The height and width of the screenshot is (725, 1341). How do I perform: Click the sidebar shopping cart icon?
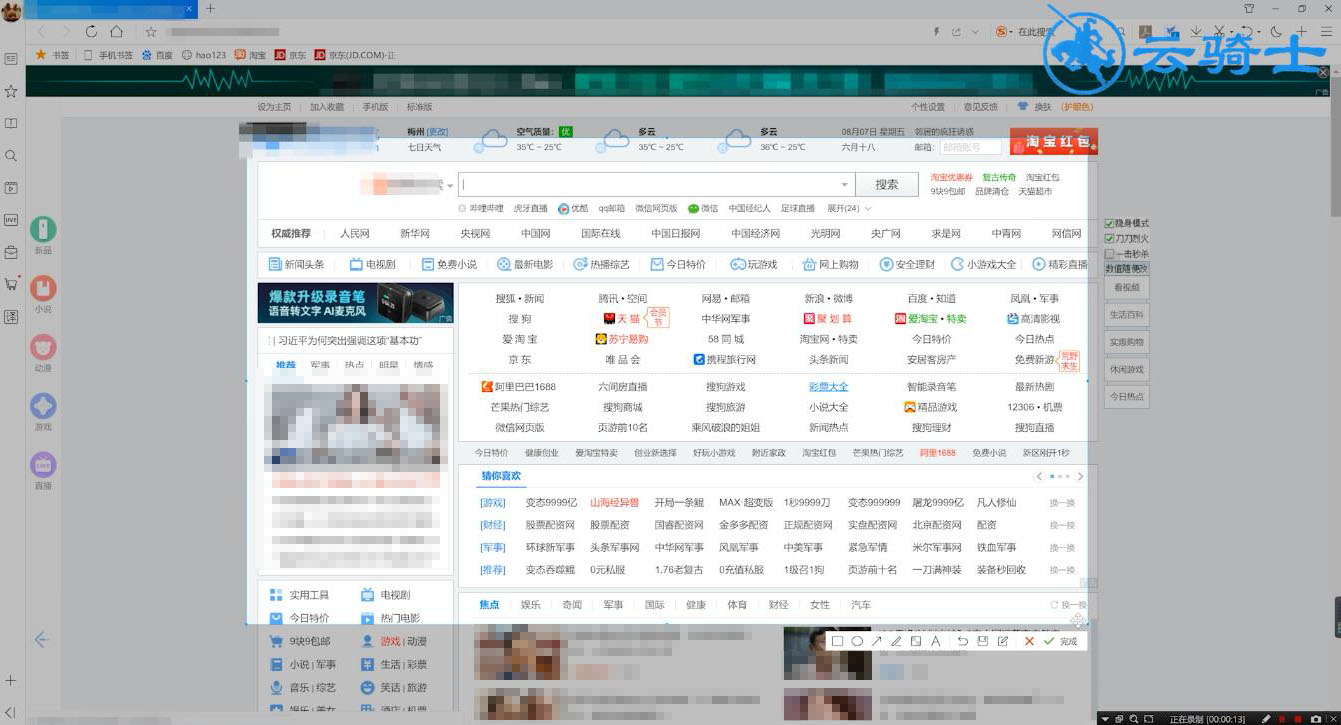pyautogui.click(x=11, y=284)
